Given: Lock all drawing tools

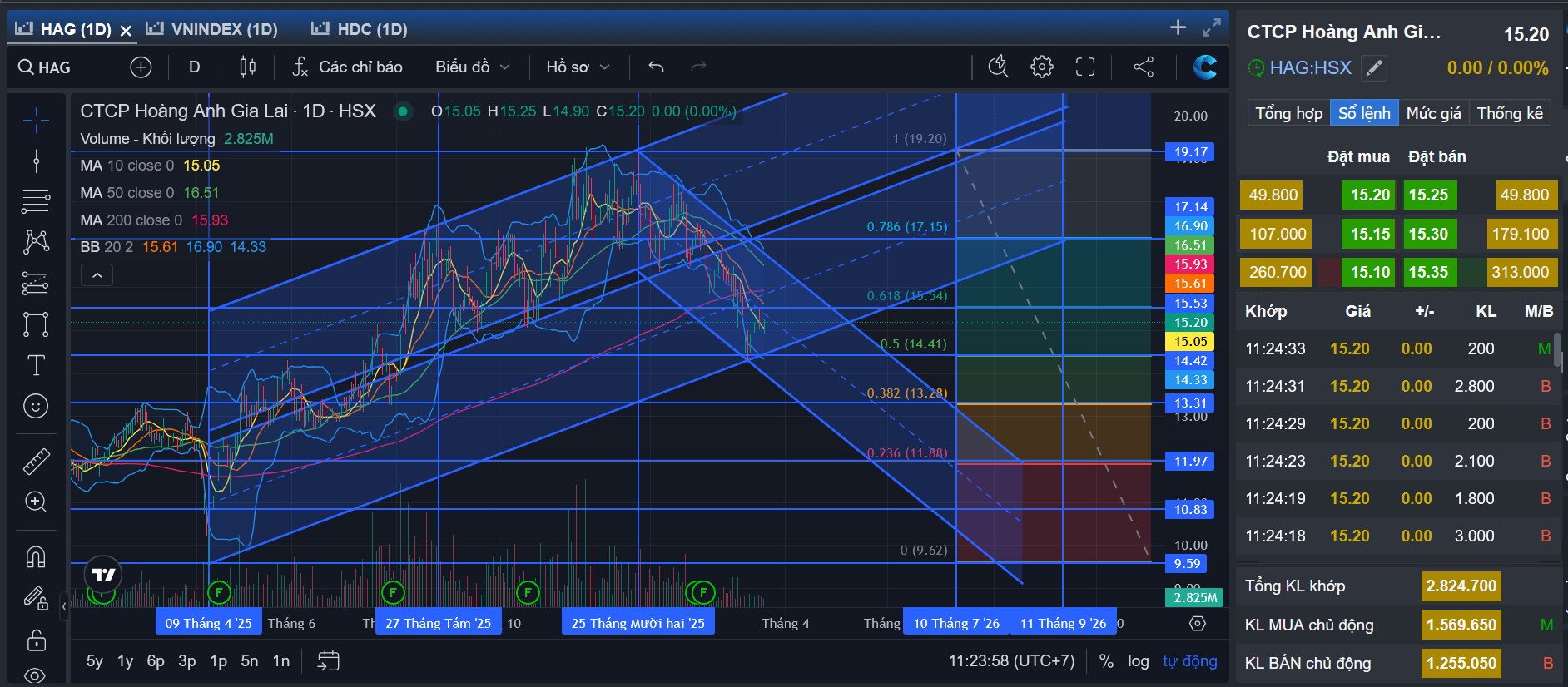Looking at the screenshot, I should 36,640.
